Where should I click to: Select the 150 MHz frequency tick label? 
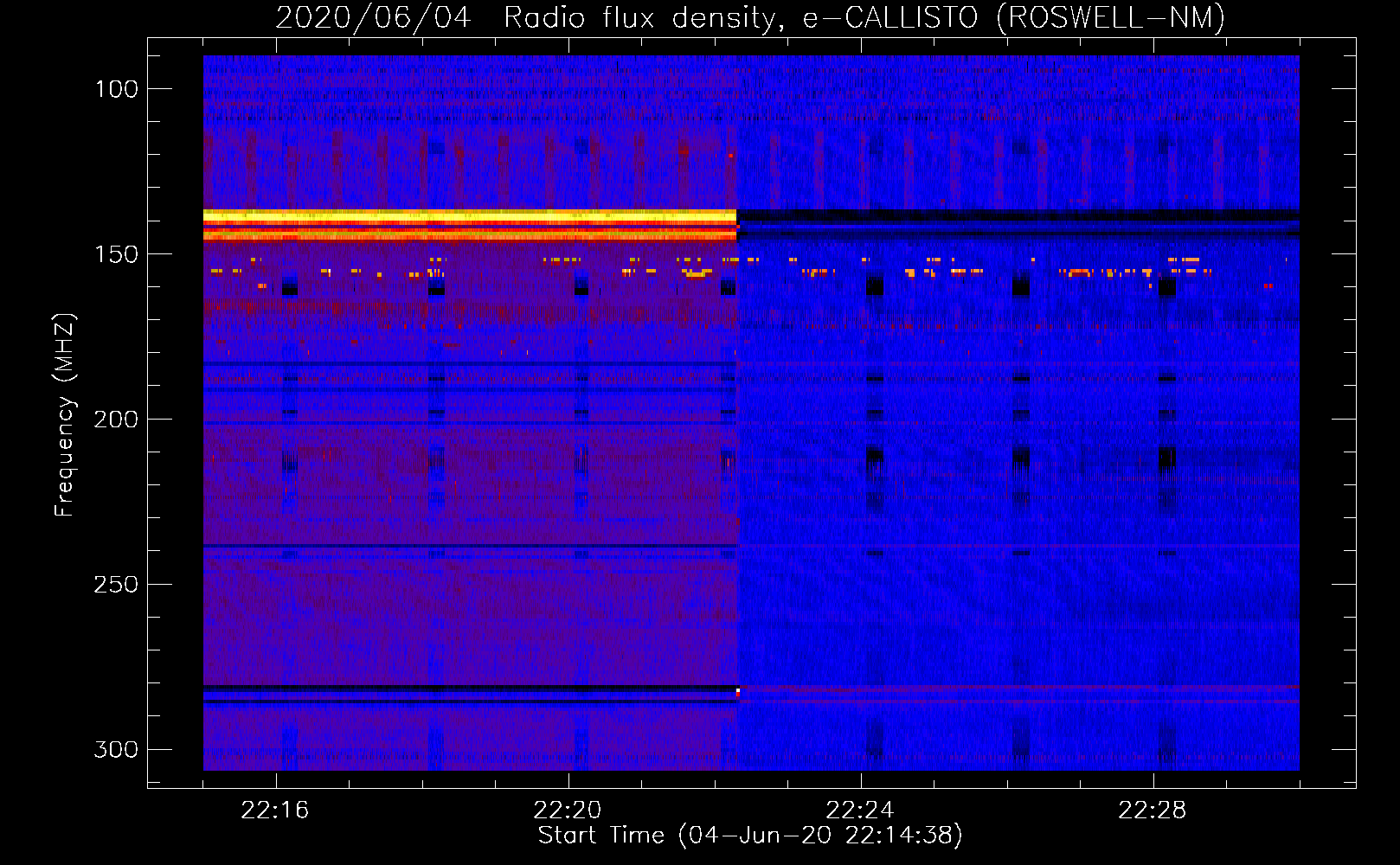point(117,254)
